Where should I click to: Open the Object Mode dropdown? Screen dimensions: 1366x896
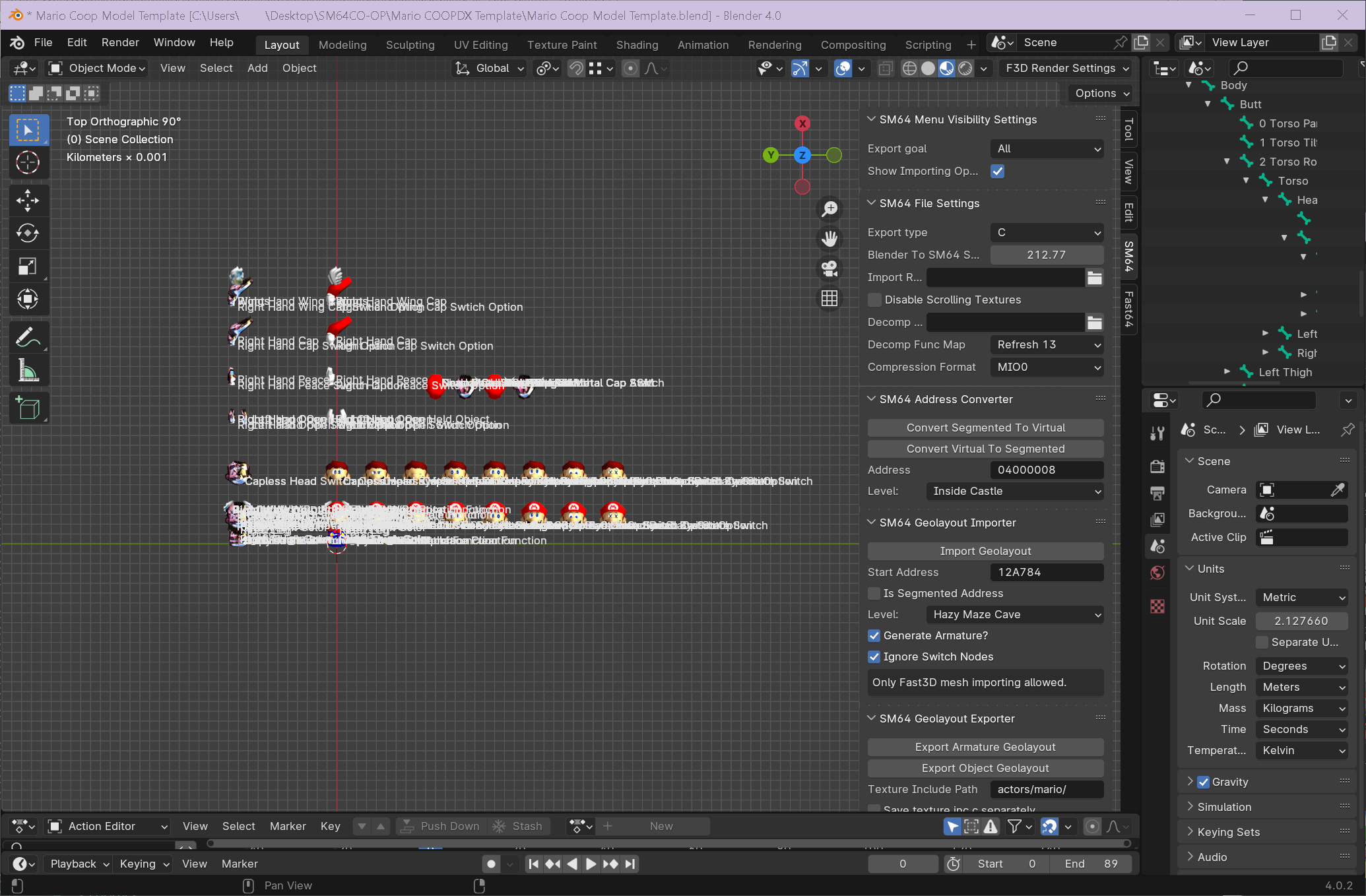(97, 69)
